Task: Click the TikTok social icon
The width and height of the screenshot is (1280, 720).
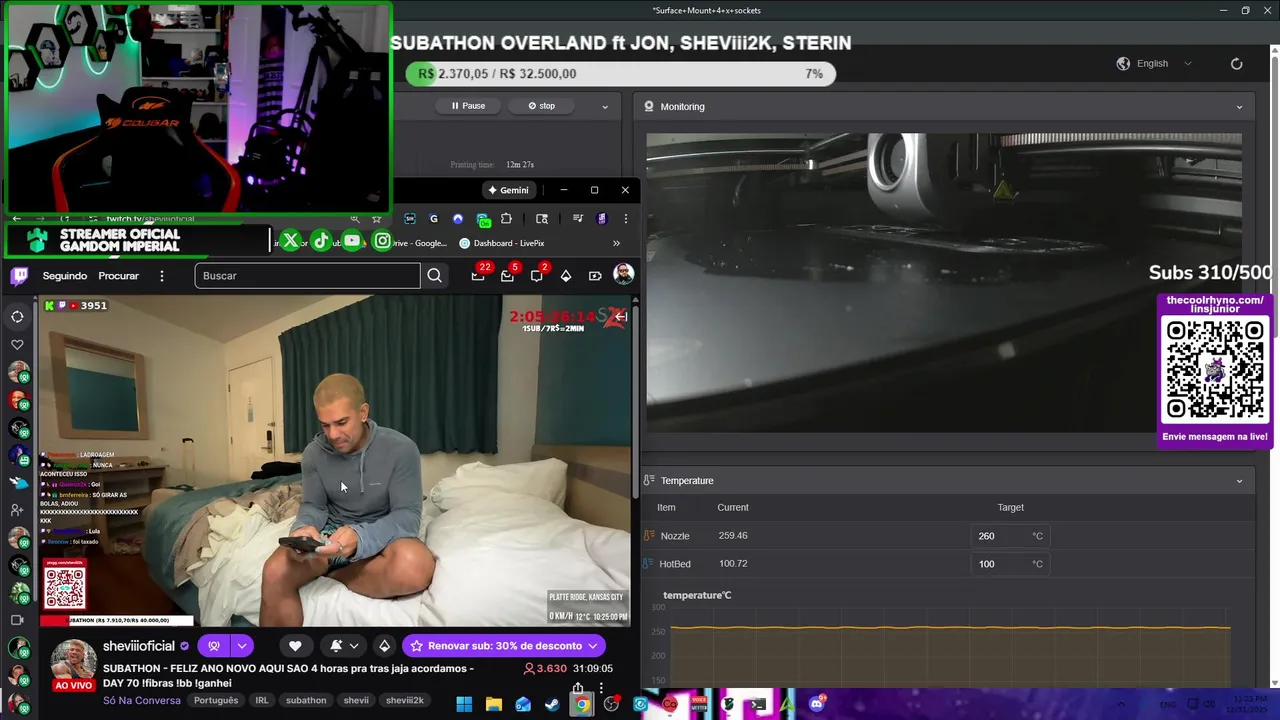Action: [x=321, y=241]
